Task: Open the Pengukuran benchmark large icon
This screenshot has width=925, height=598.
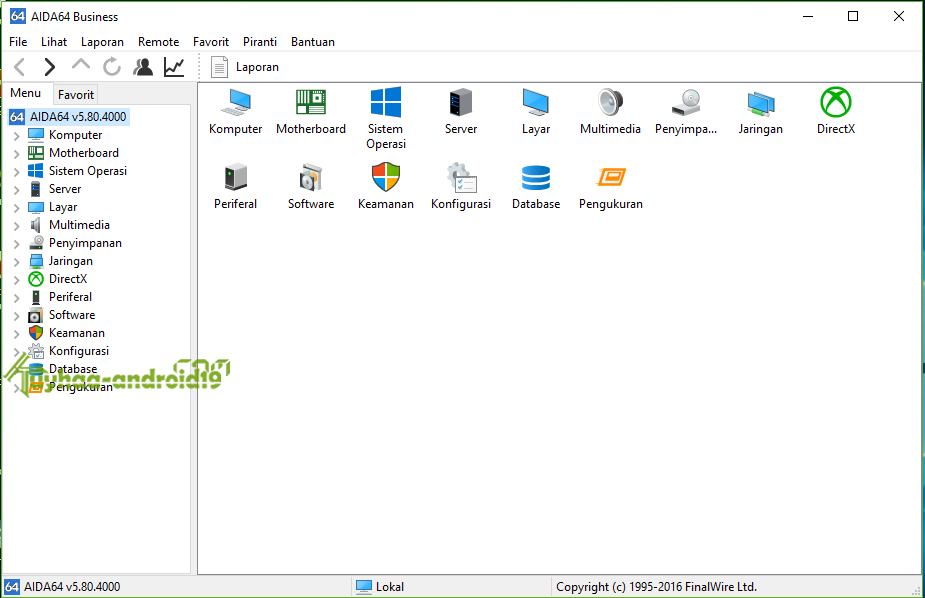Action: click(x=611, y=186)
